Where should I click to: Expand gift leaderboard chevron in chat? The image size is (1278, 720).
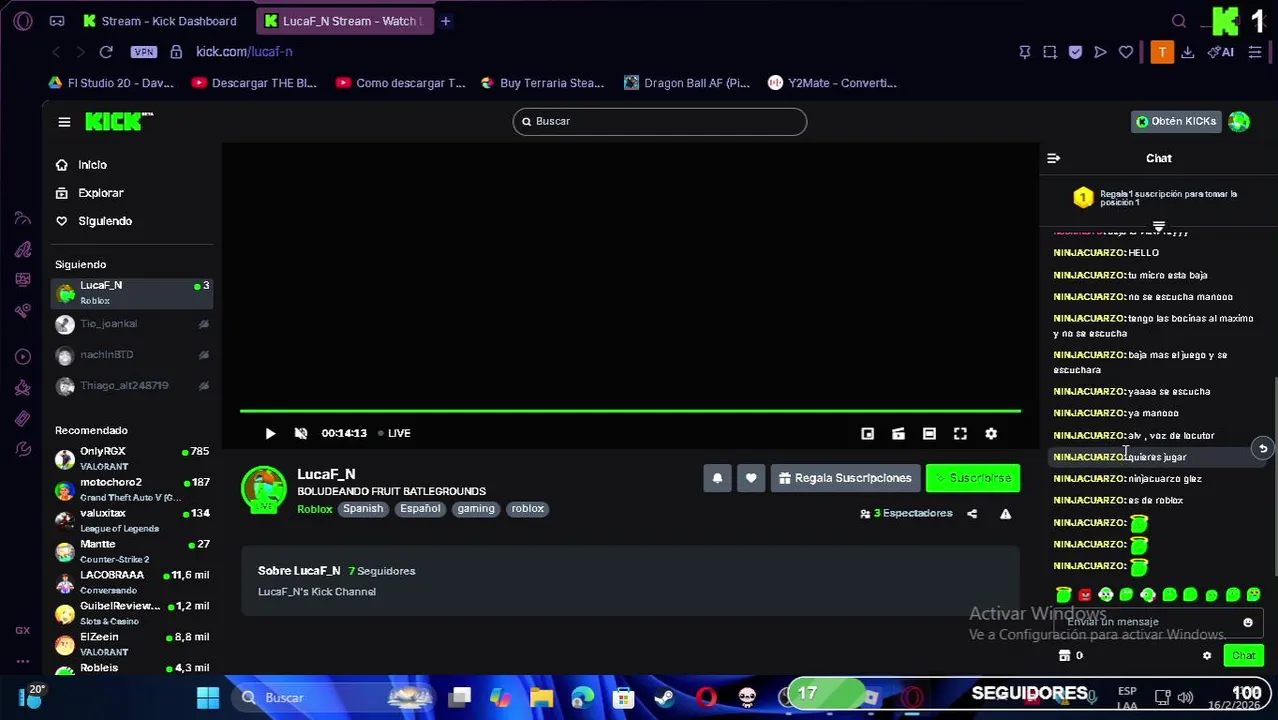coord(1159,227)
